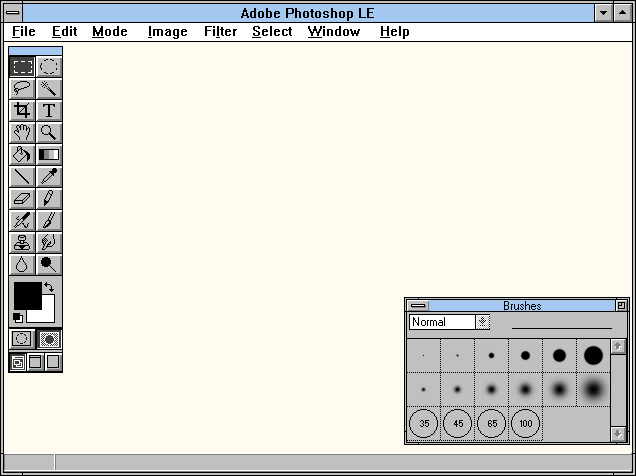Open the Image menu
Viewport: 636px width, 476px height.
pos(167,32)
